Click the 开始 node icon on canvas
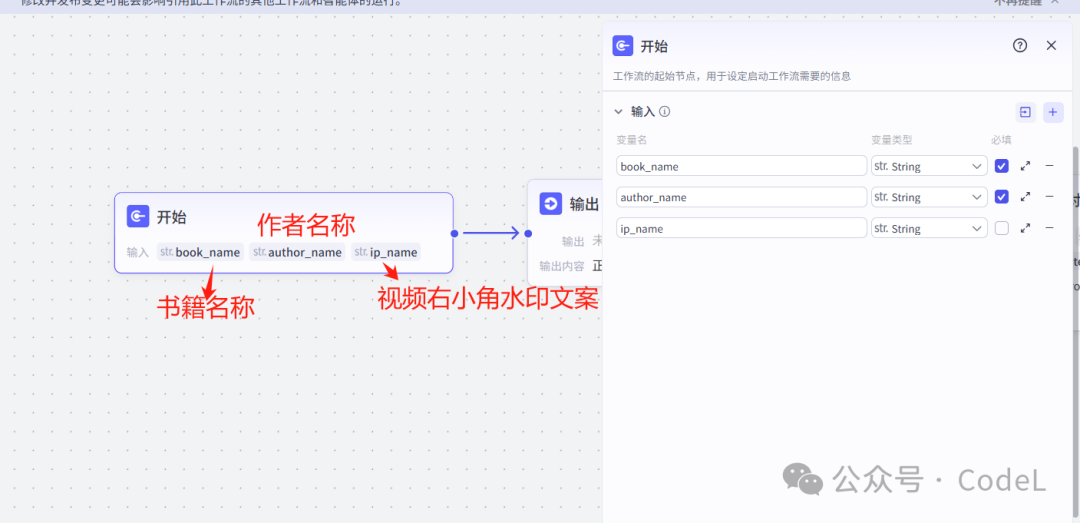This screenshot has height=523, width=1080. pos(138,216)
